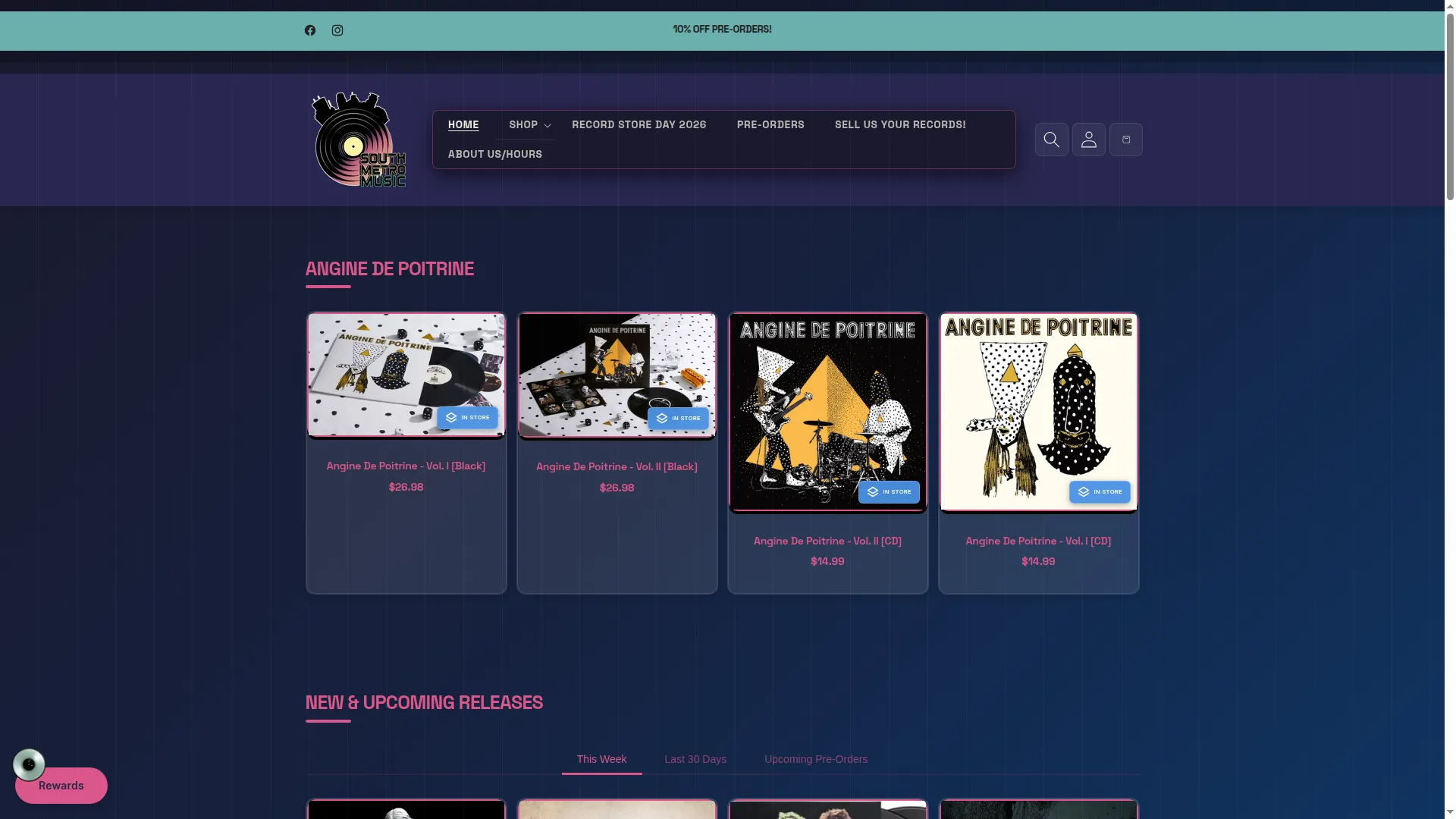Click the New & Upcoming Releases heading

click(424, 703)
